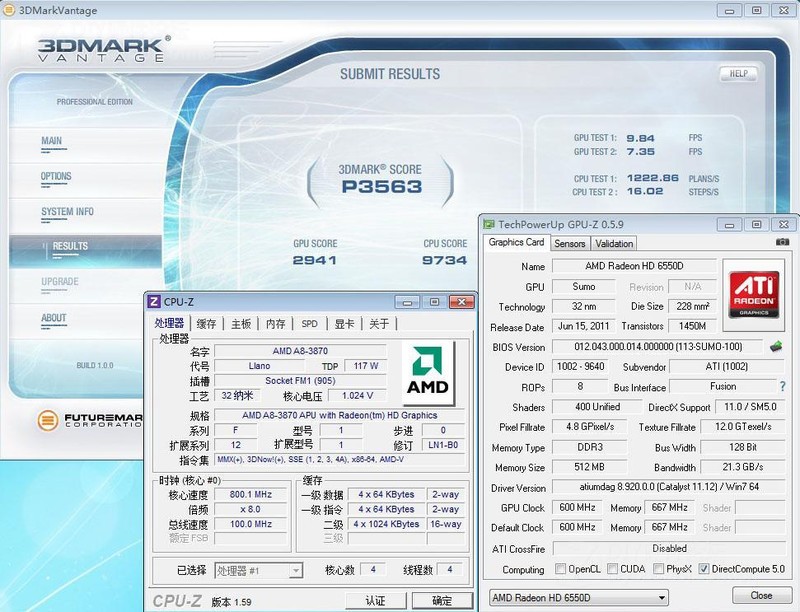The height and width of the screenshot is (612, 800).
Task: Click the Socket FM1 (905) value
Action: pyautogui.click(x=300, y=380)
